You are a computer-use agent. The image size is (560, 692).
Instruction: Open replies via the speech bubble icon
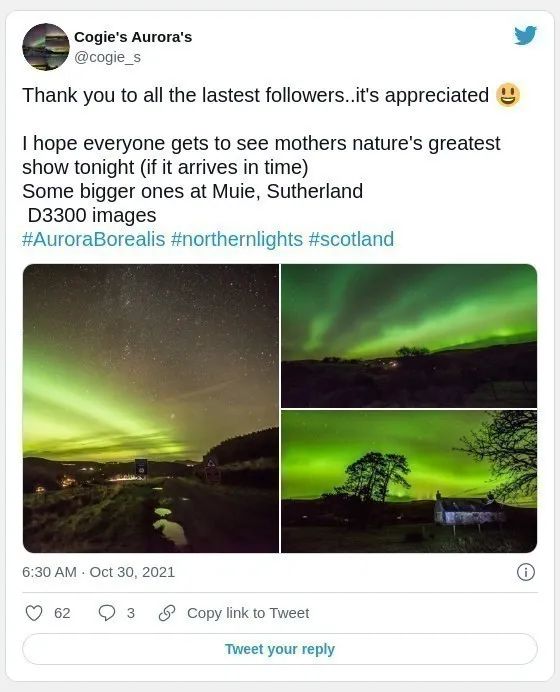click(106, 613)
